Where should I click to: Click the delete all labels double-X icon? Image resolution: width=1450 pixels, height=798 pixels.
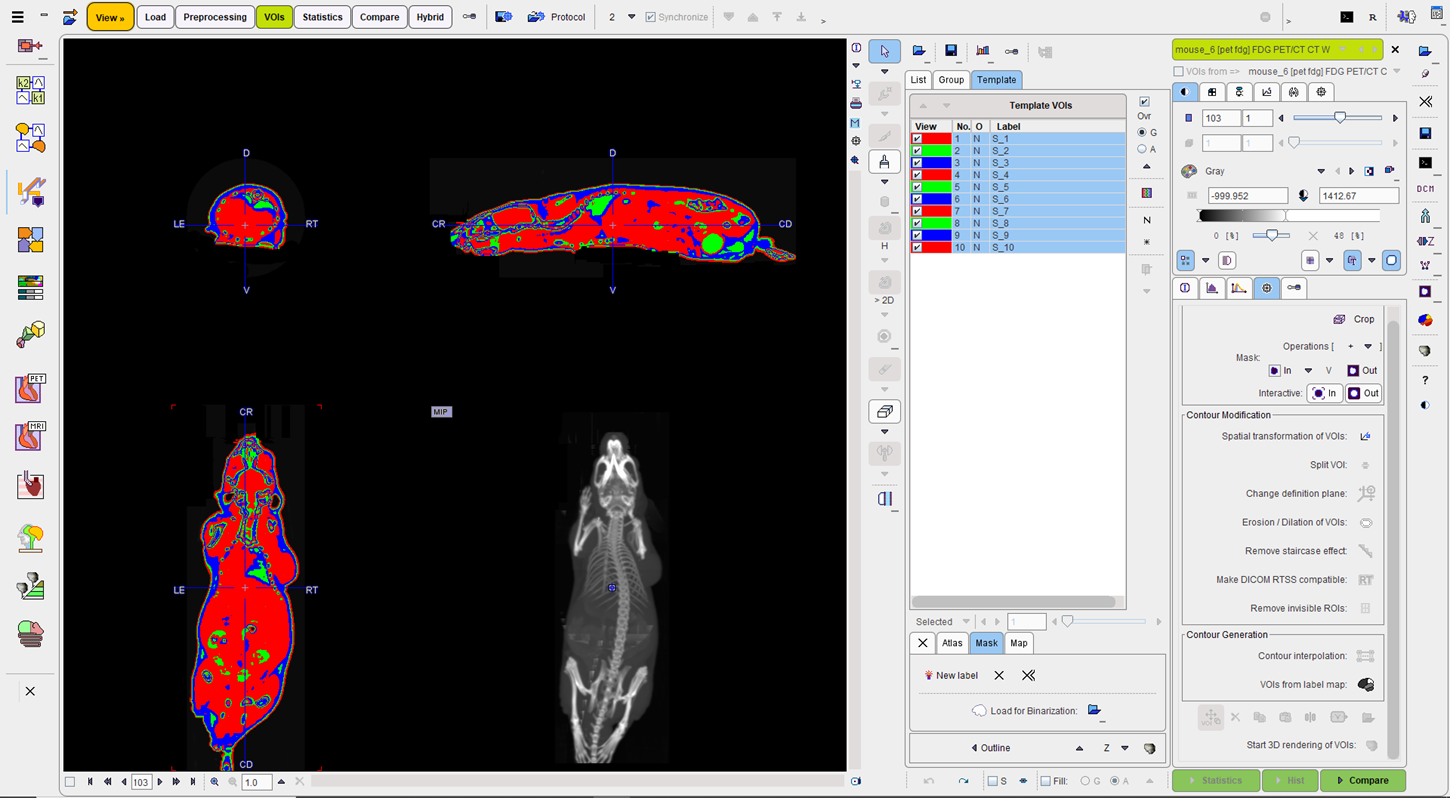pyautogui.click(x=1028, y=675)
